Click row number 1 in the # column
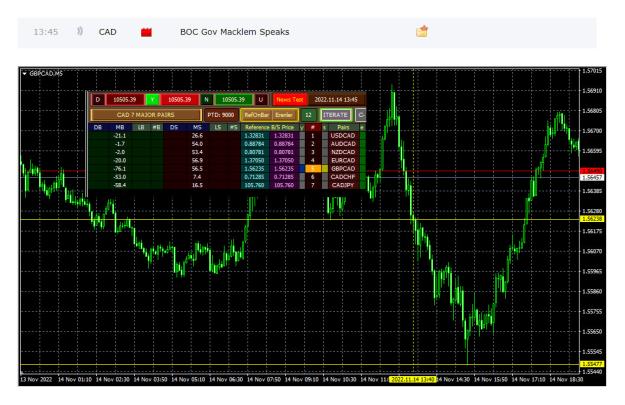The height and width of the screenshot is (405, 625). coord(313,136)
